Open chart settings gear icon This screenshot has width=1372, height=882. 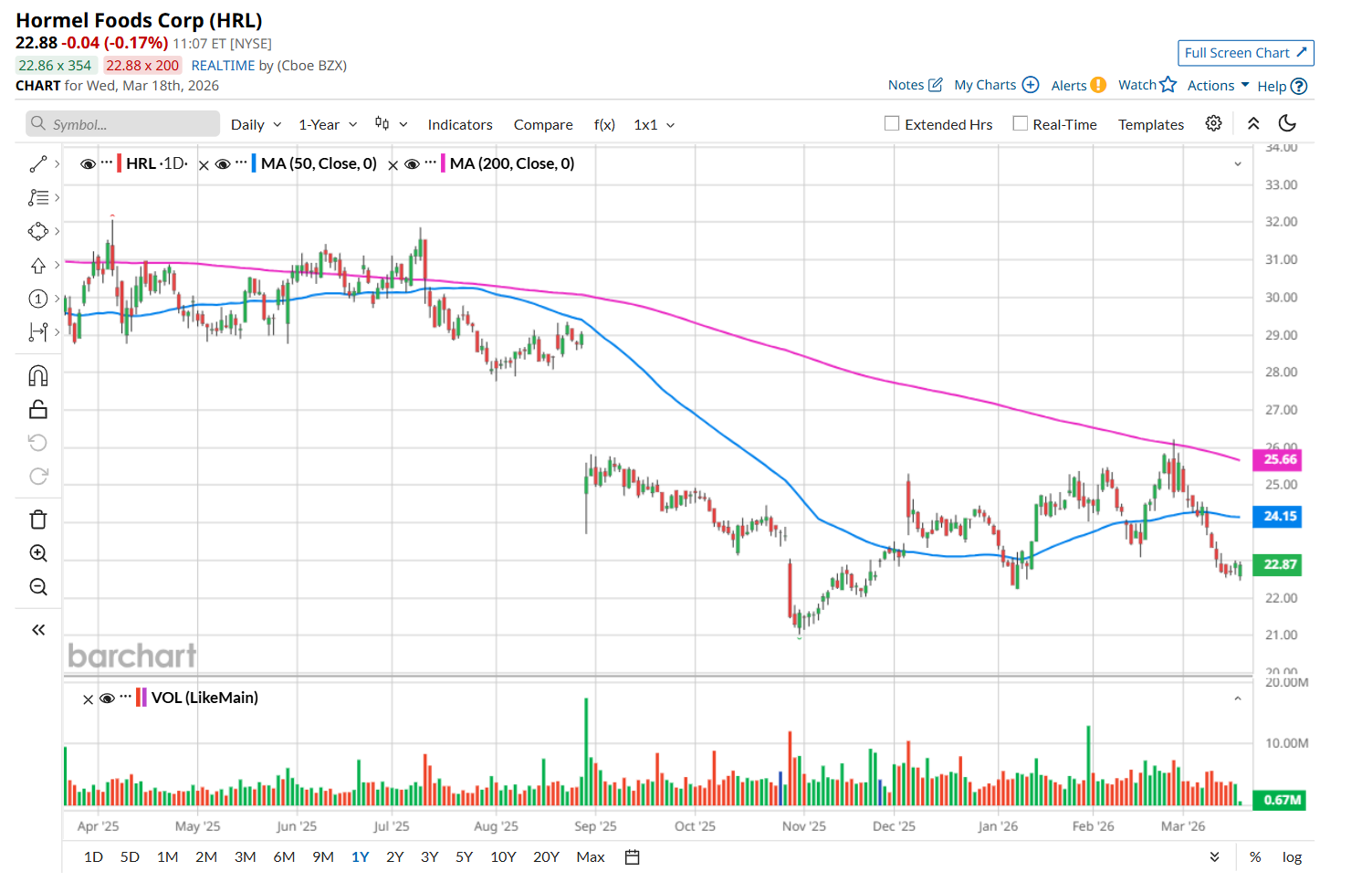tap(1213, 123)
